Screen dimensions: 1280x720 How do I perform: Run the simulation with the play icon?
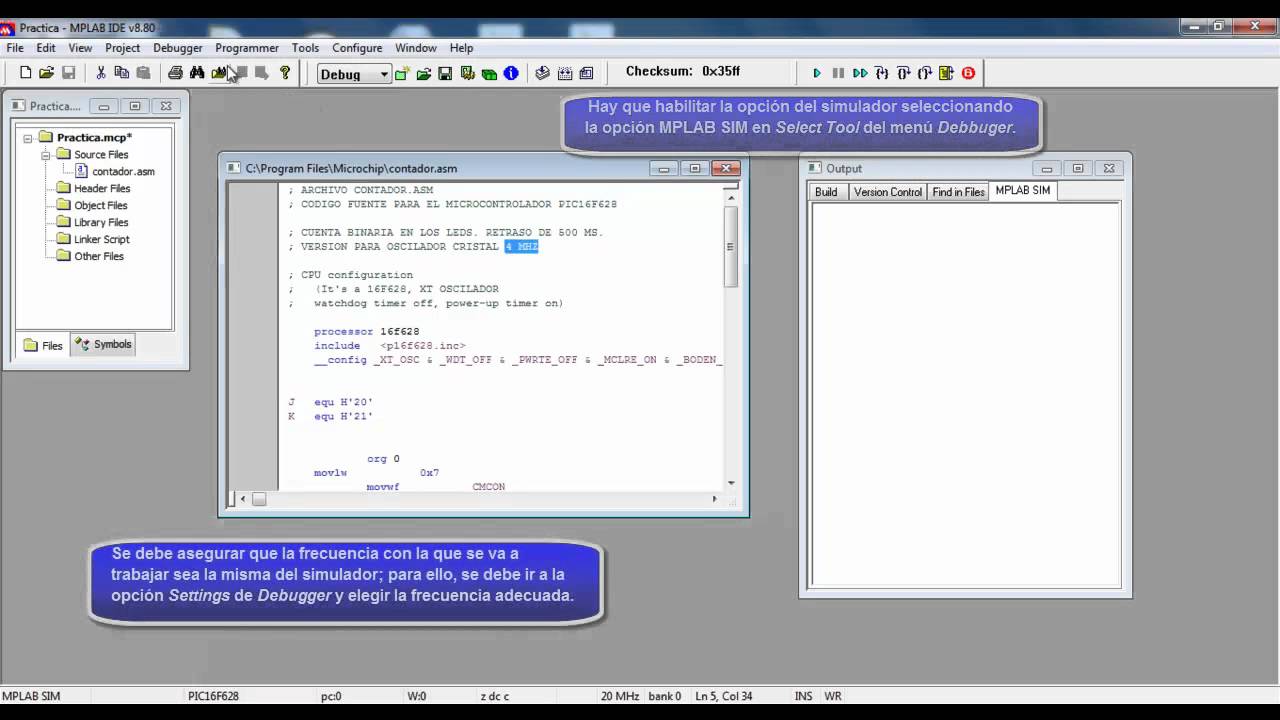tap(817, 74)
